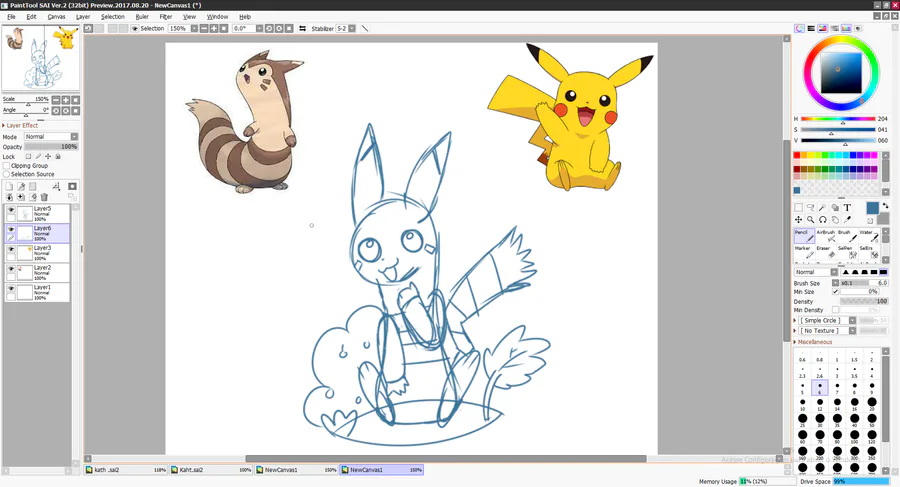Hide Layer2 visibility eye

tap(11, 268)
